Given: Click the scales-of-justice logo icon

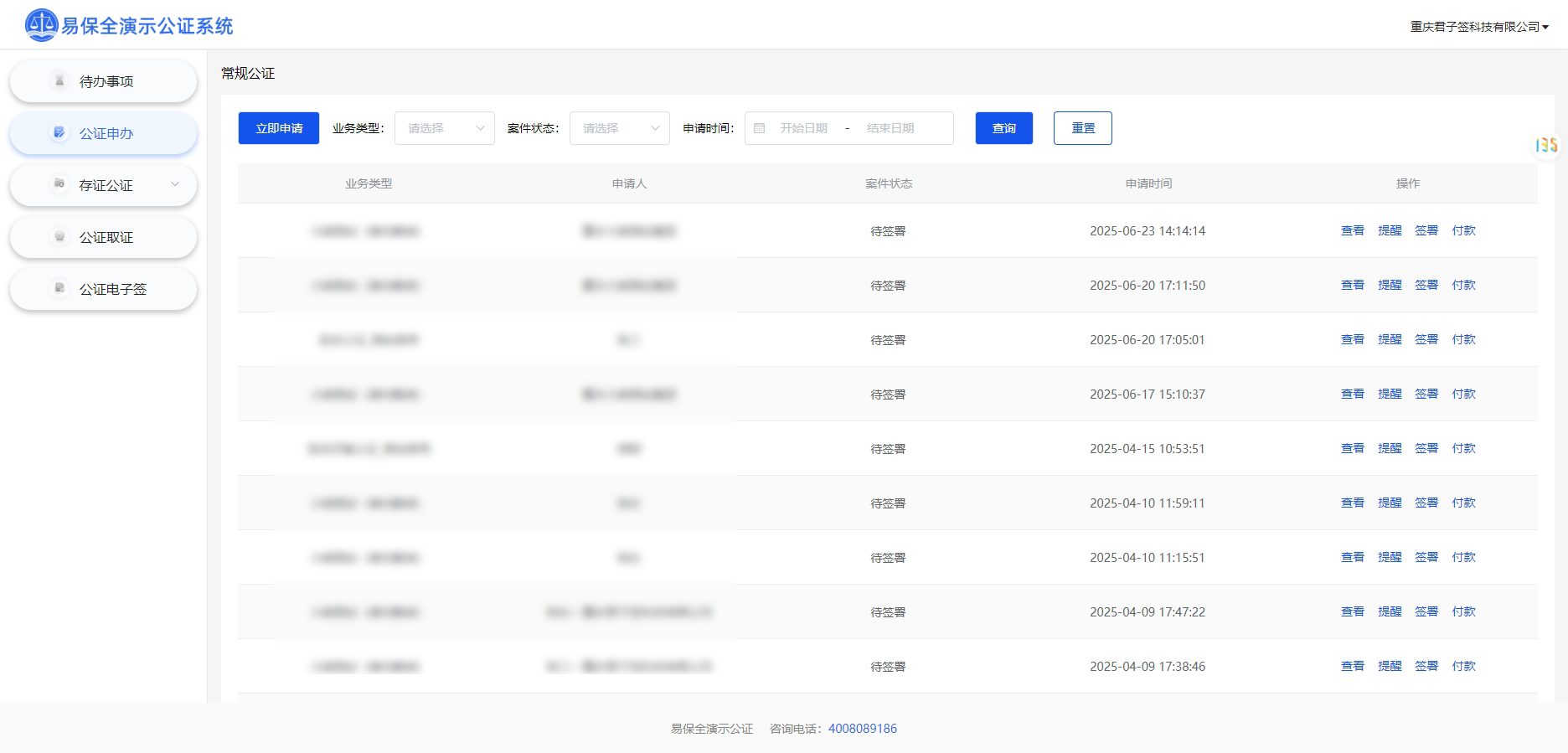Looking at the screenshot, I should [x=41, y=25].
